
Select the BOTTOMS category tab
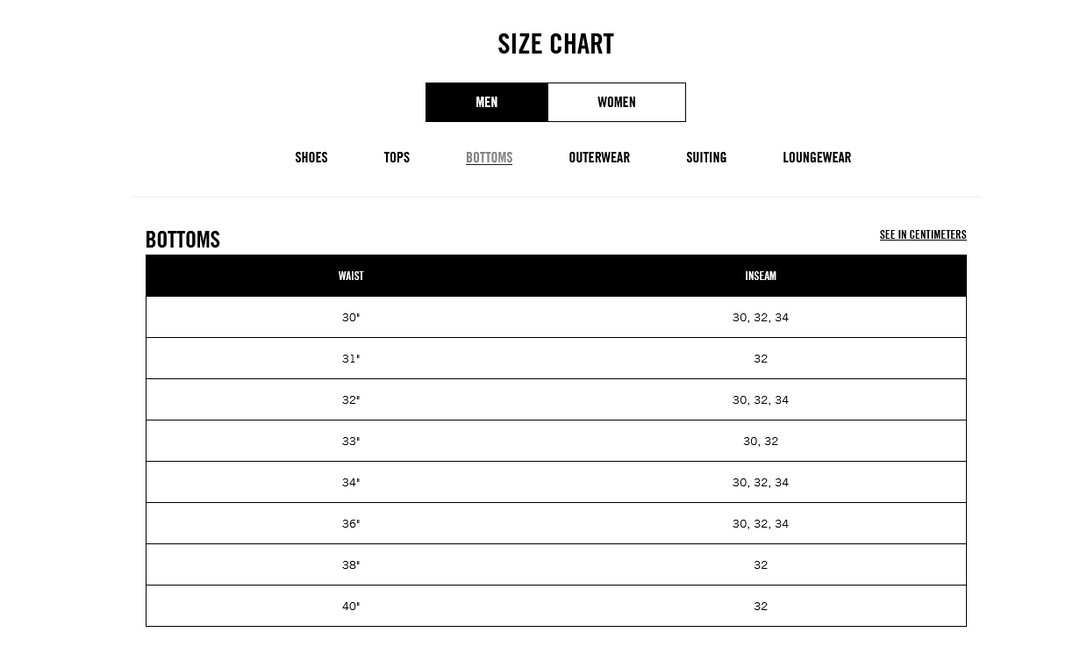click(489, 158)
